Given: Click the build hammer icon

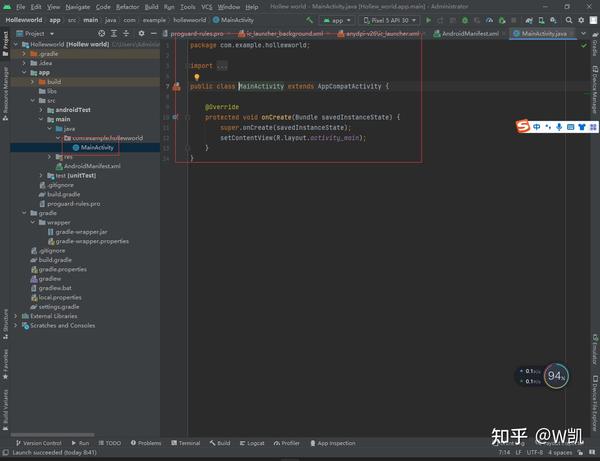Looking at the screenshot, I should pos(308,20).
